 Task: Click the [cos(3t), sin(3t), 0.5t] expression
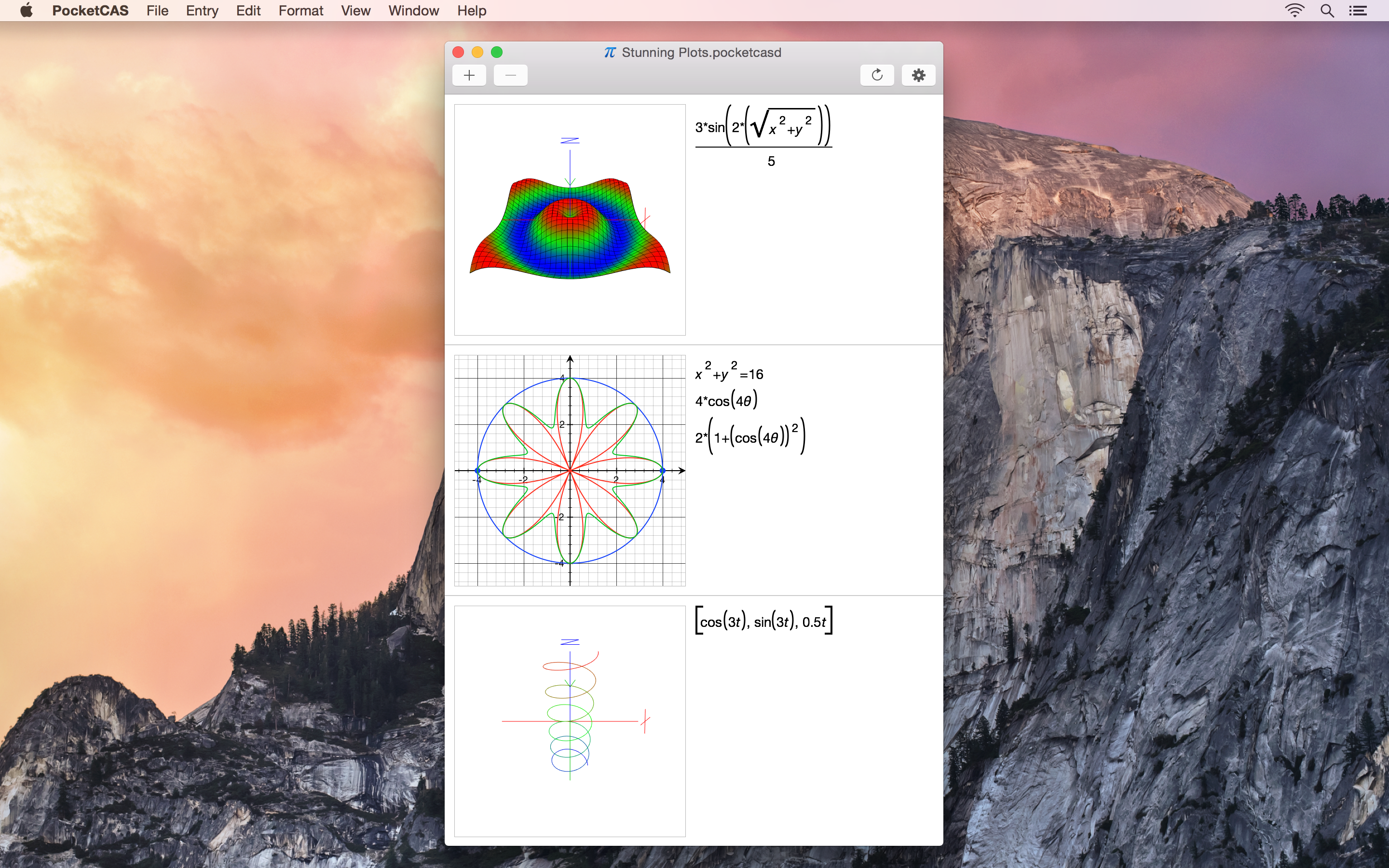[x=763, y=621]
